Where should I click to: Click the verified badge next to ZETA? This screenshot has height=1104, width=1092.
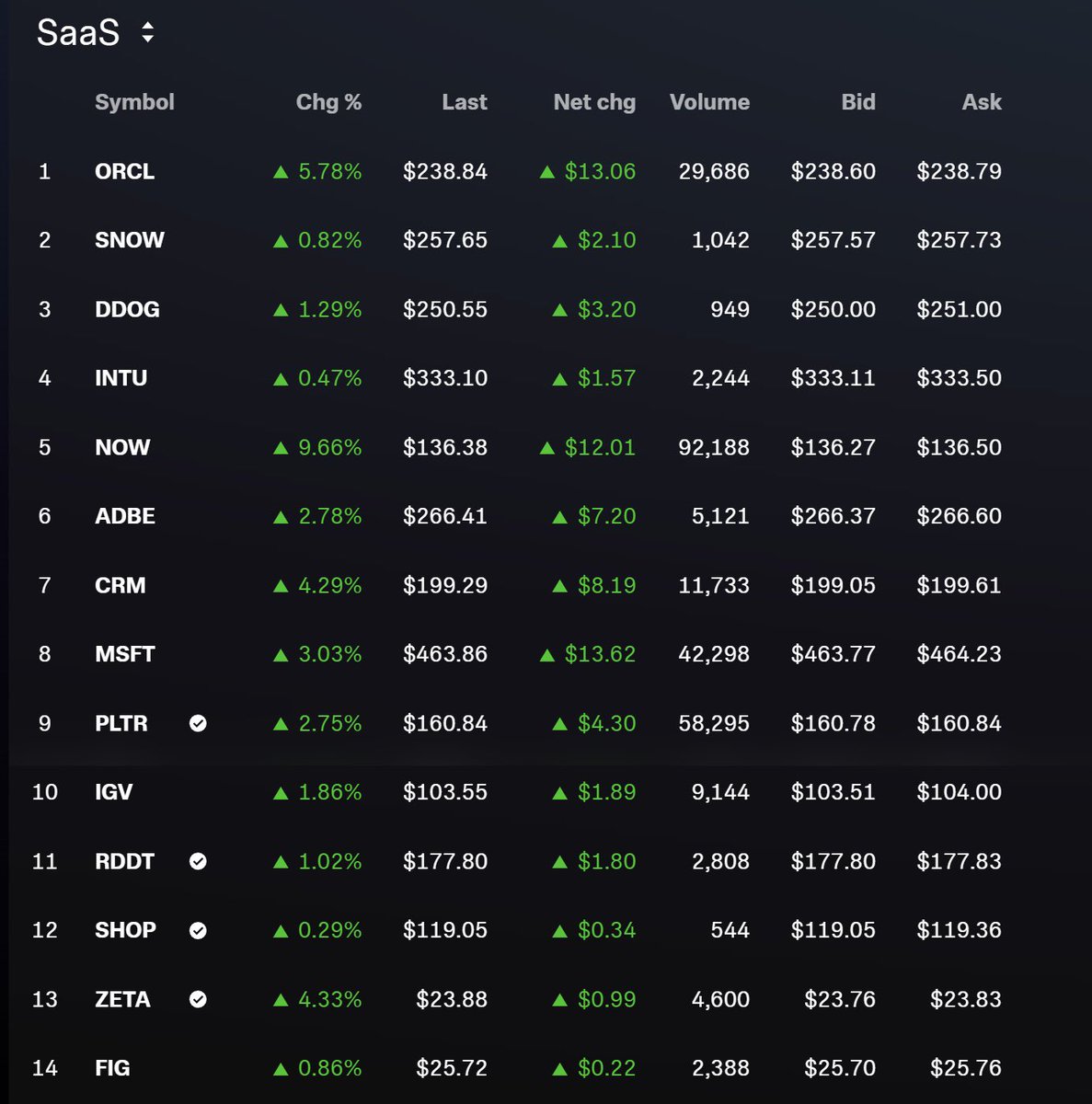[x=198, y=999]
